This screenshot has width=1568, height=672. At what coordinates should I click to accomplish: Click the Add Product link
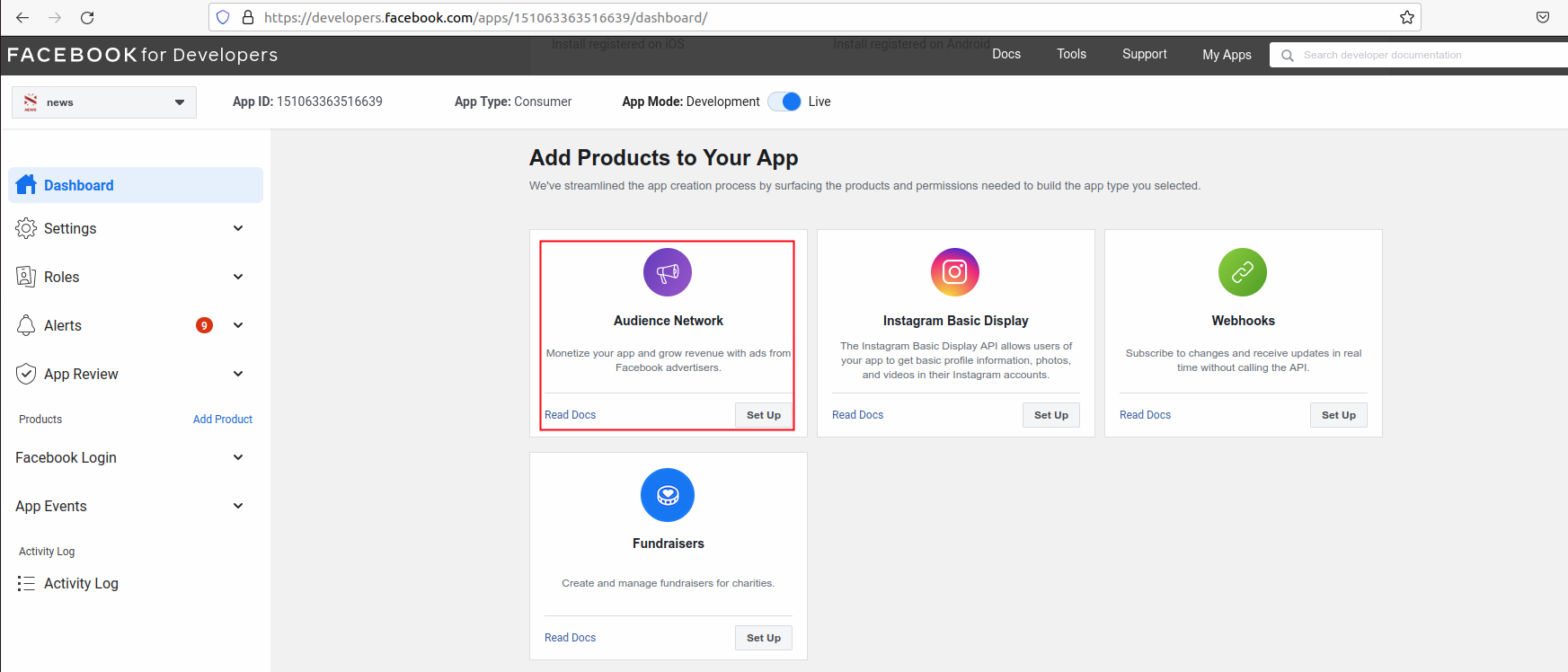[223, 420]
